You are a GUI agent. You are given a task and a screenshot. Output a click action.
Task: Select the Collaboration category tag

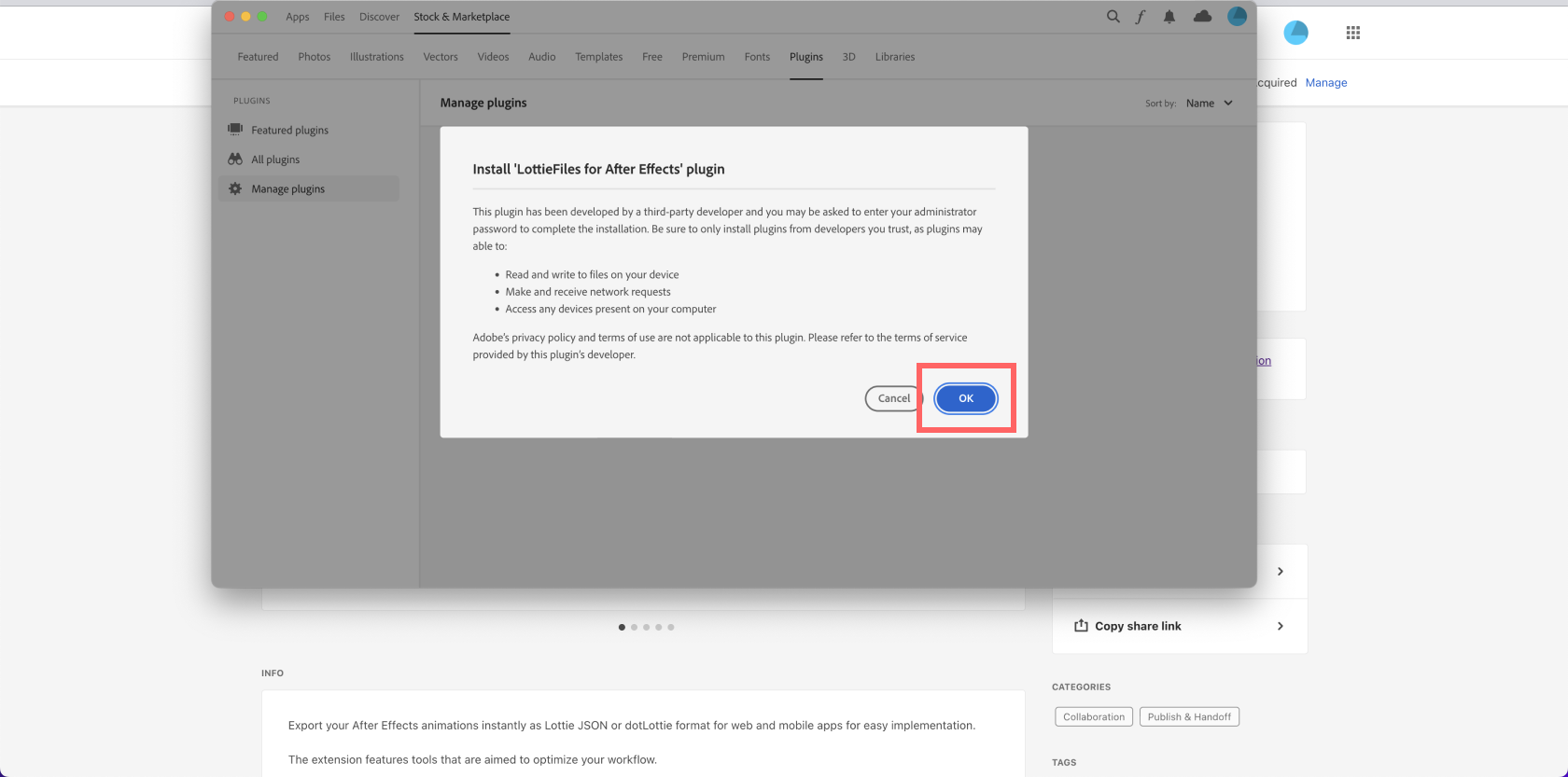[1094, 716]
